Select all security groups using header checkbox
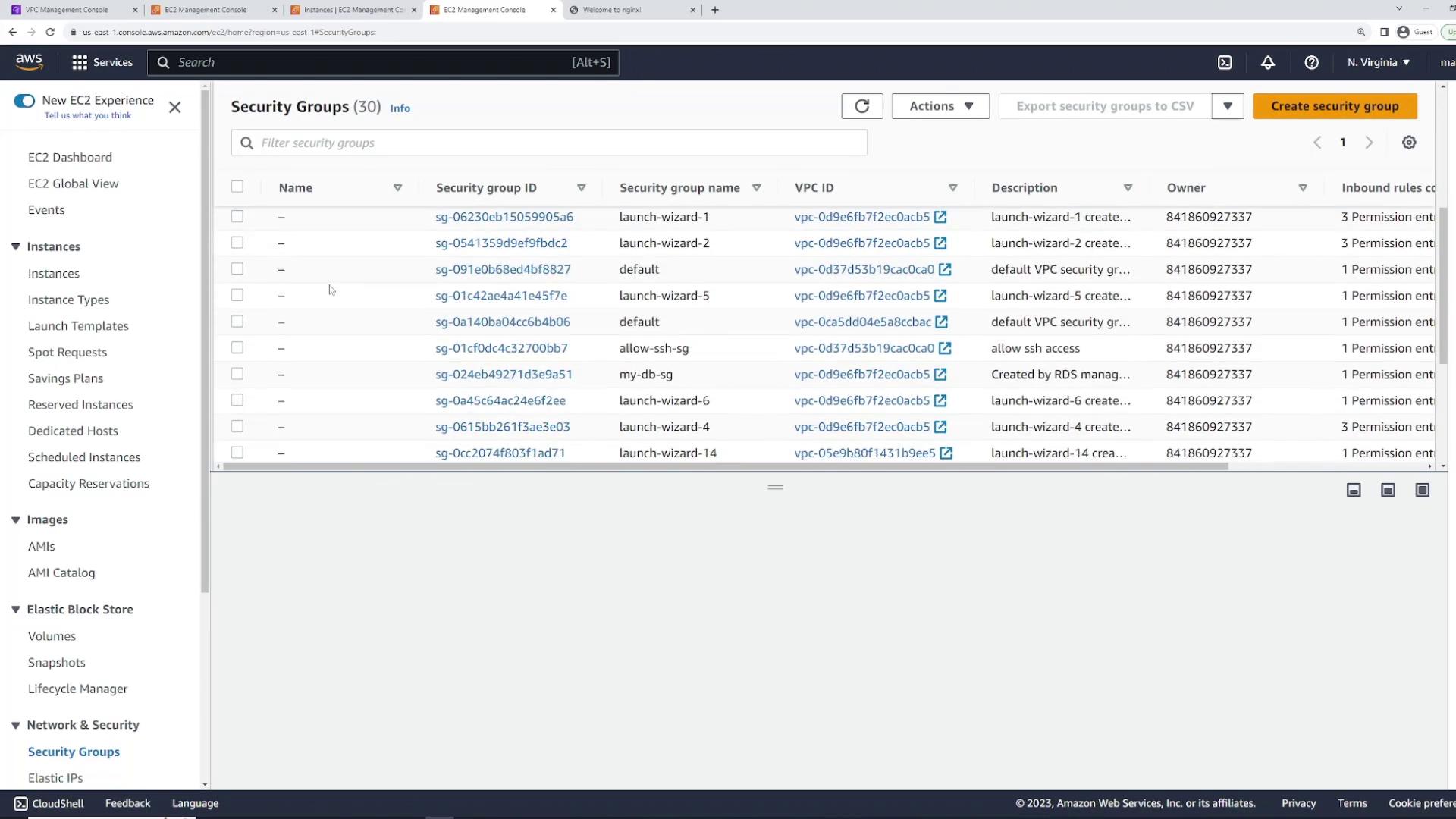This screenshot has width=1456, height=819. pos(237,187)
